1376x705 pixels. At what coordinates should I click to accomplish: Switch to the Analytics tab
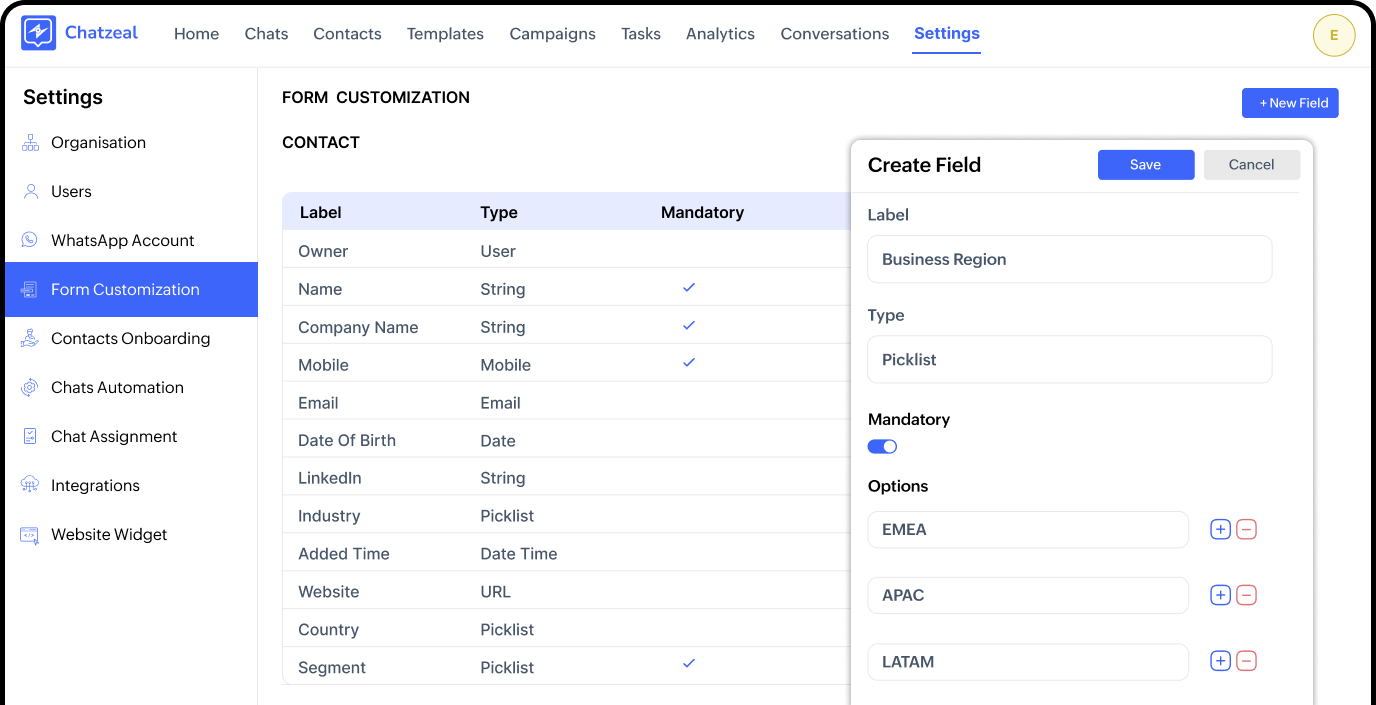coord(720,34)
